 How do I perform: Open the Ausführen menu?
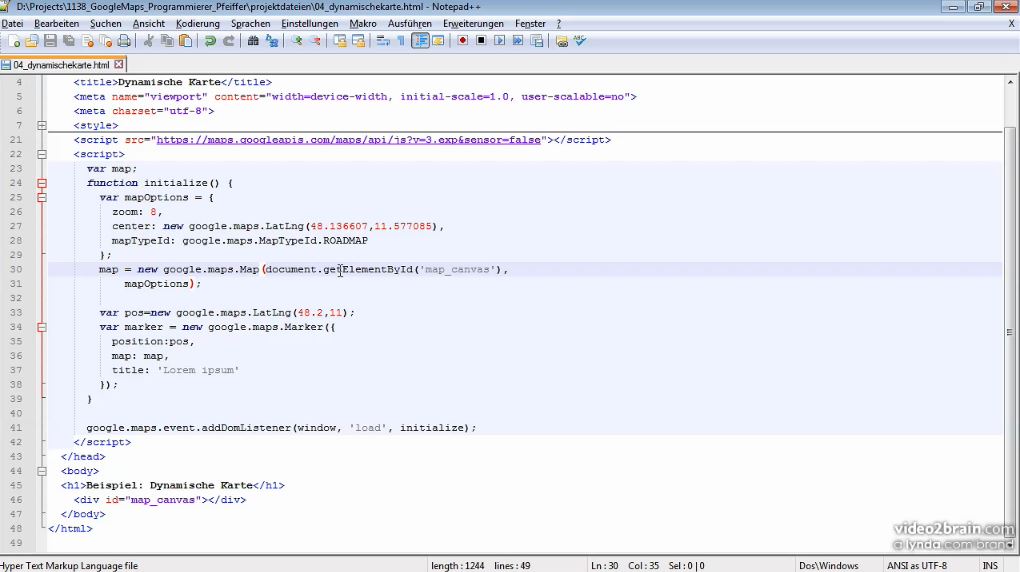[x=410, y=23]
